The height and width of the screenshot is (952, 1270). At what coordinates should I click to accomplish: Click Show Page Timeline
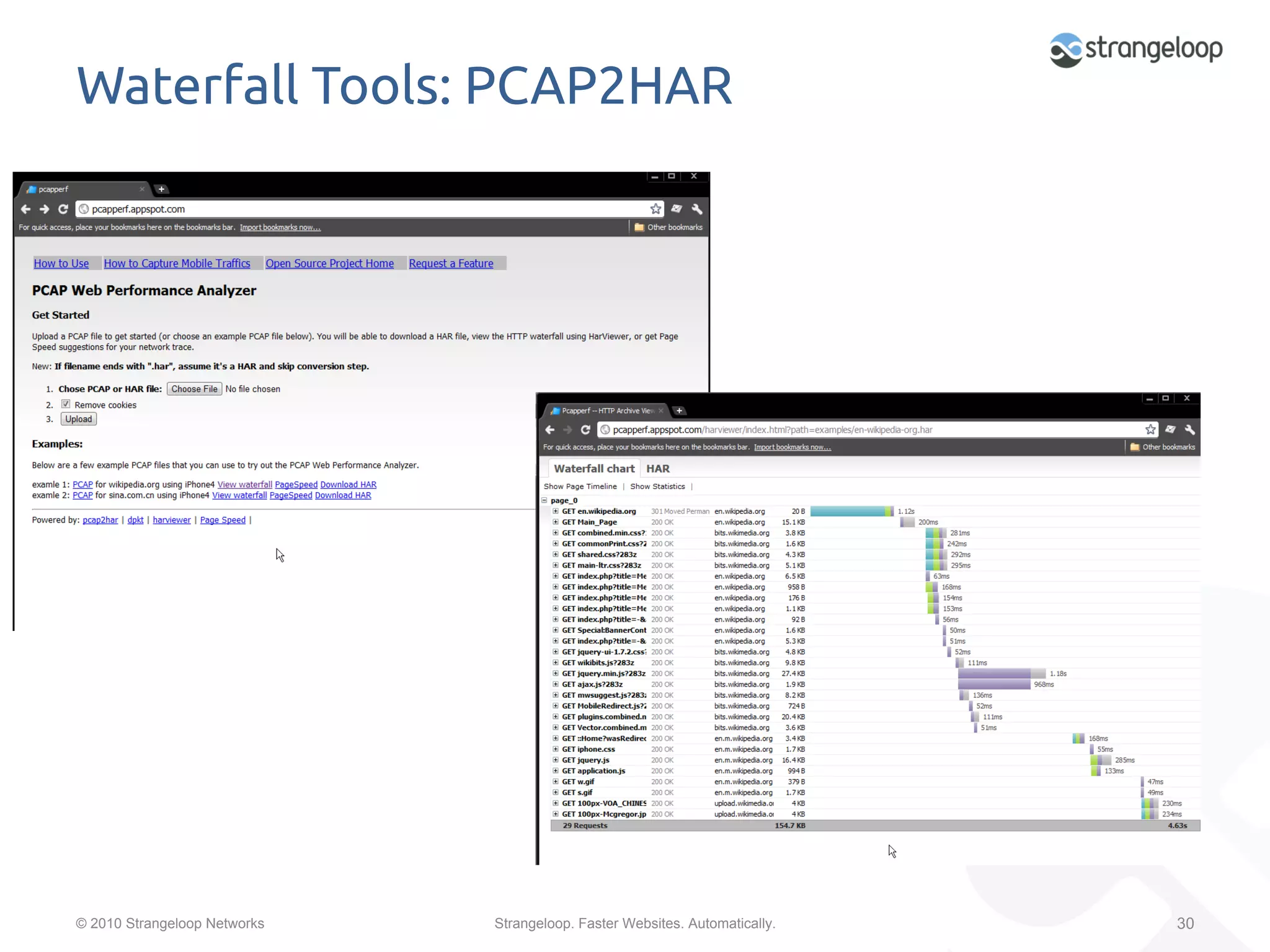(580, 487)
